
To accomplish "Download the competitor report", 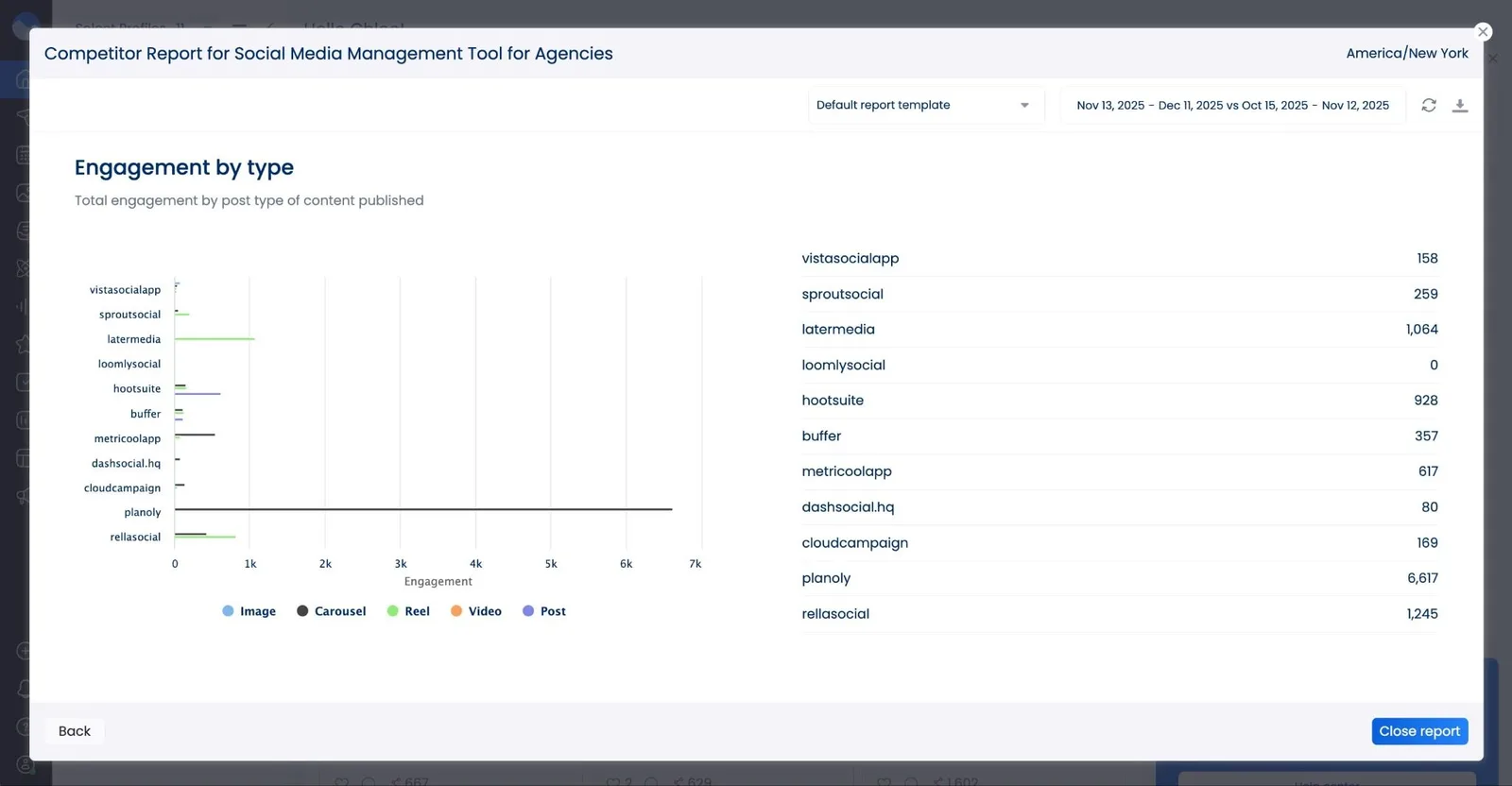I will pyautogui.click(x=1460, y=105).
